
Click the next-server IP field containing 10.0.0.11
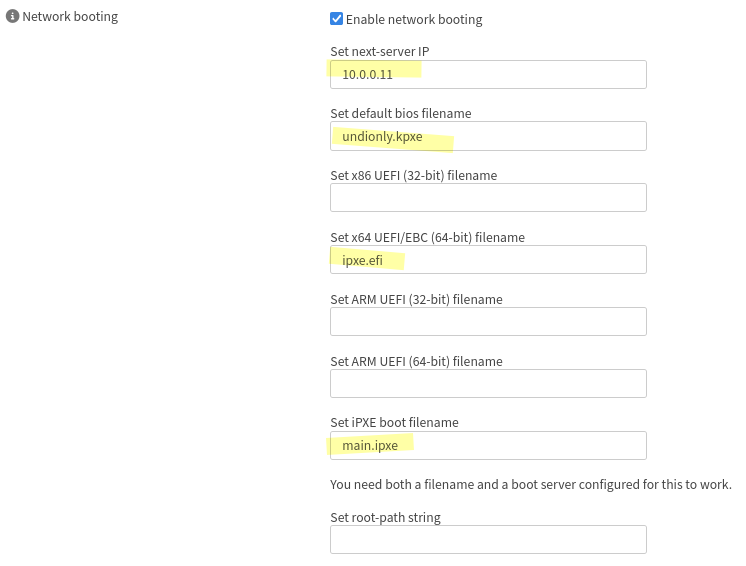488,75
